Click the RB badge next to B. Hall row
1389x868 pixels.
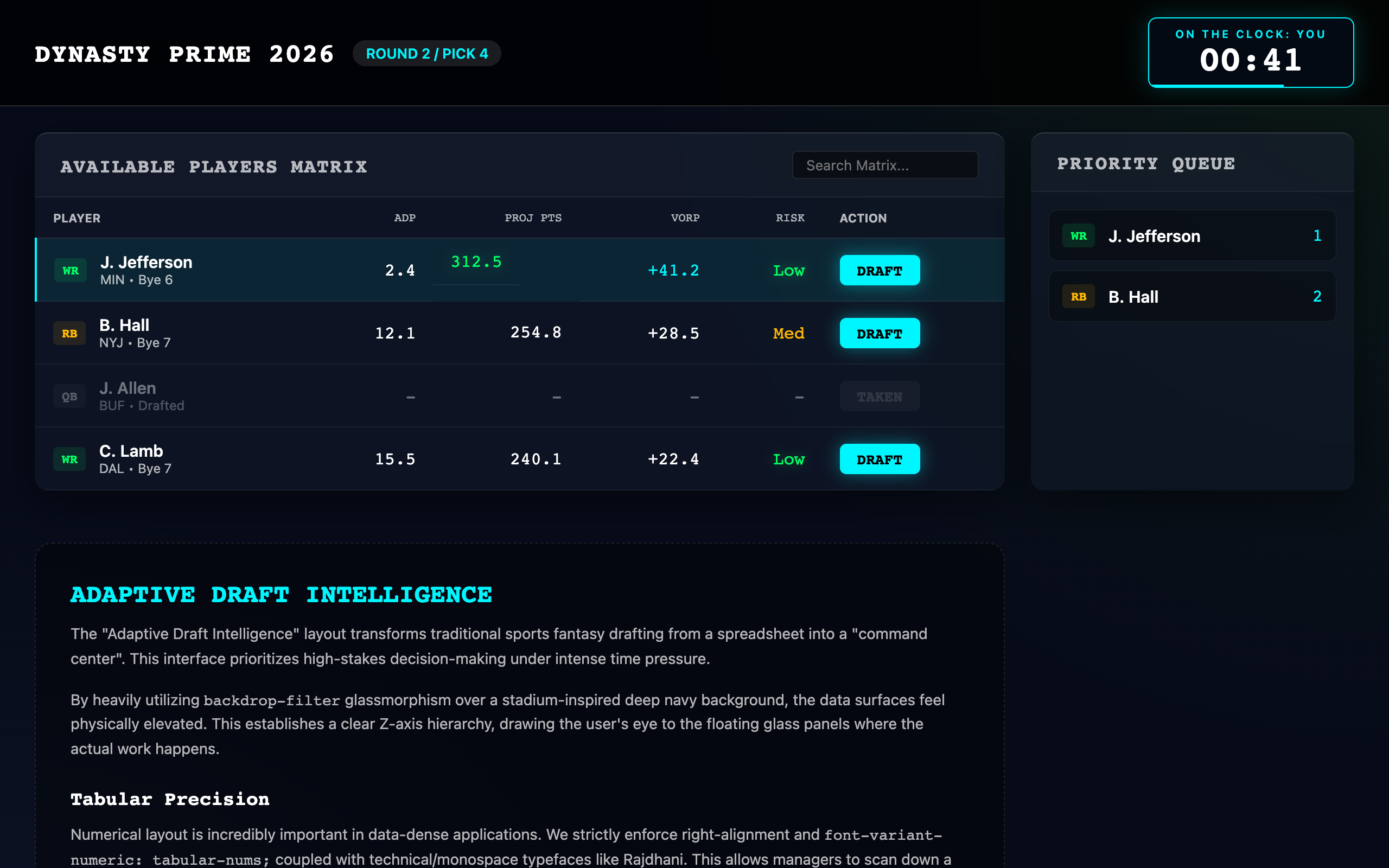point(69,334)
